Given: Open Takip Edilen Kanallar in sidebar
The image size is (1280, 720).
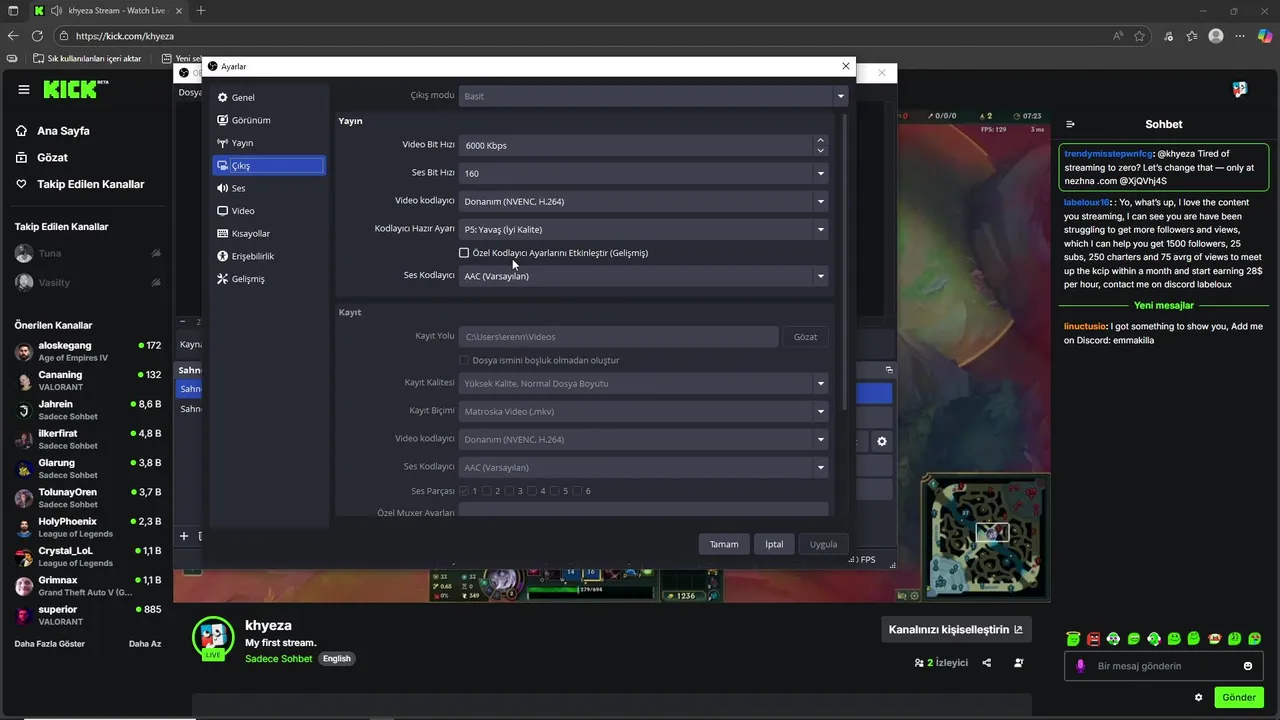Looking at the screenshot, I should click(x=91, y=184).
